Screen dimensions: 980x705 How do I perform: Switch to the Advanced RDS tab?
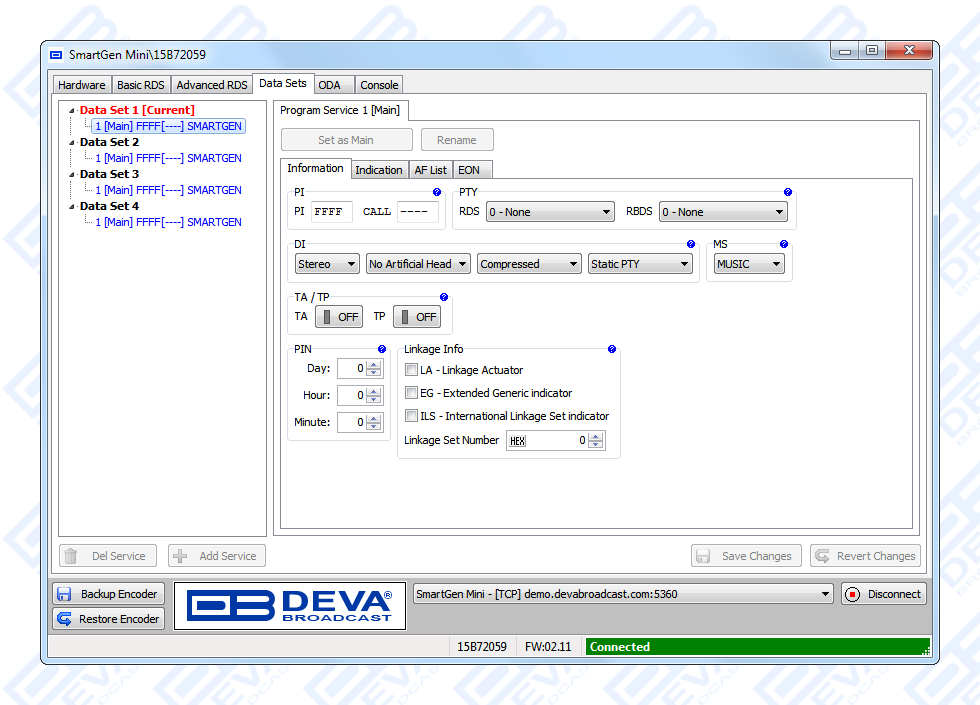[212, 85]
